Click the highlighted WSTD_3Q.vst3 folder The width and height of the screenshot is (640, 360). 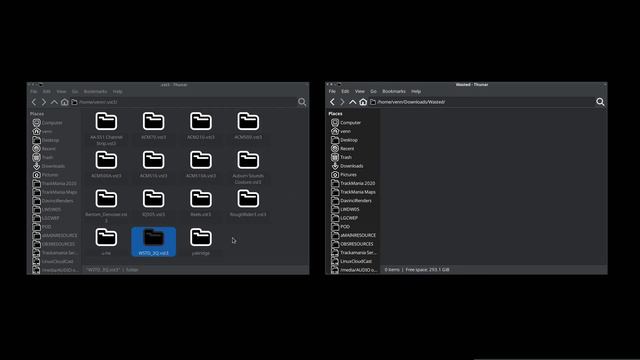(153, 242)
